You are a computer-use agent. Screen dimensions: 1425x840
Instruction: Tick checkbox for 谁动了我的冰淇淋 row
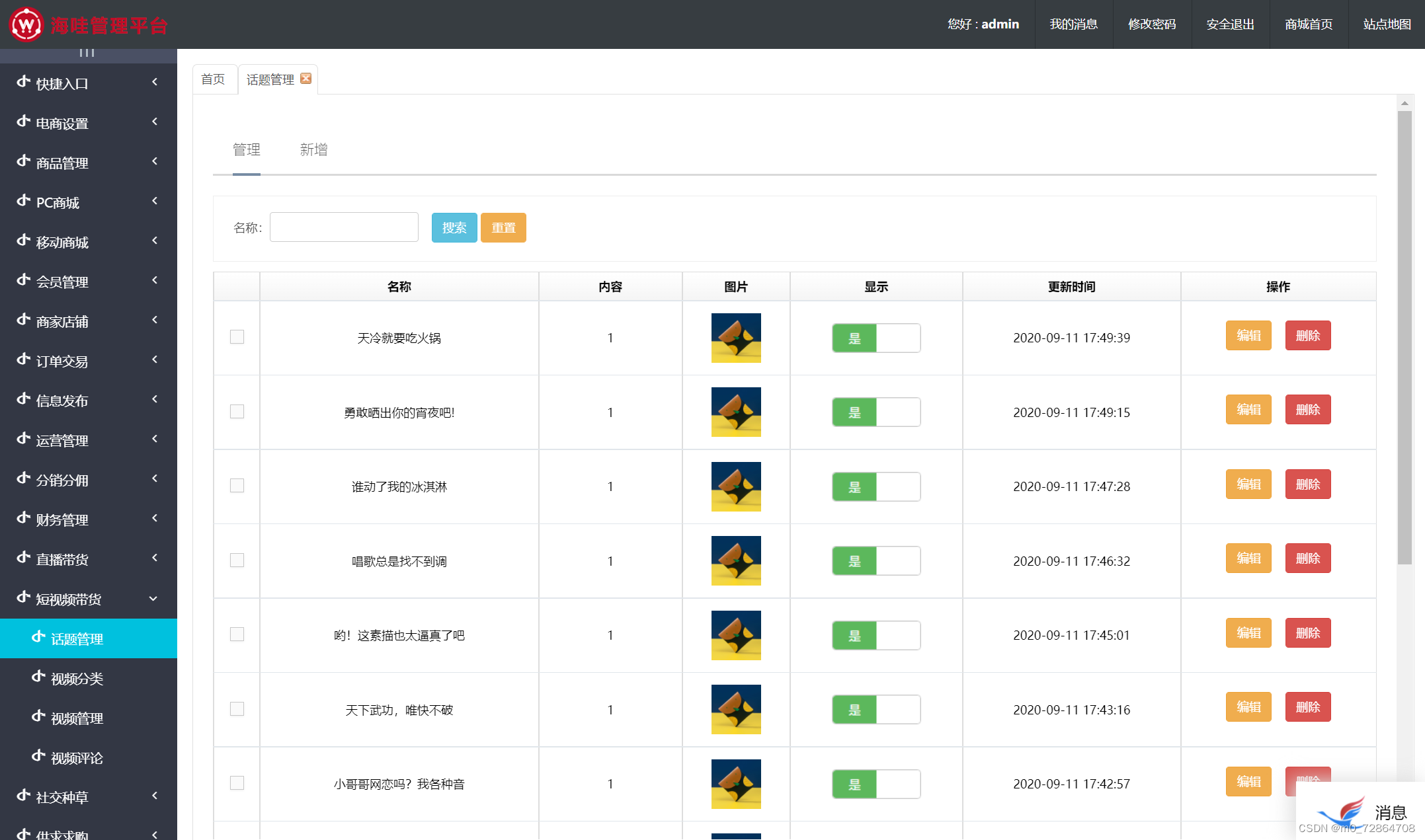237,486
